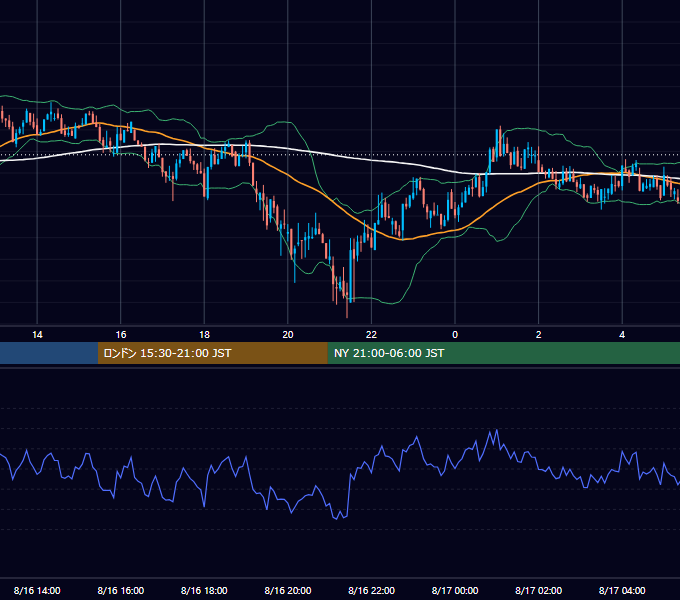This screenshot has width=680, height=600.
Task: Select the 14 hour label on upper axis
Action: click(37, 335)
